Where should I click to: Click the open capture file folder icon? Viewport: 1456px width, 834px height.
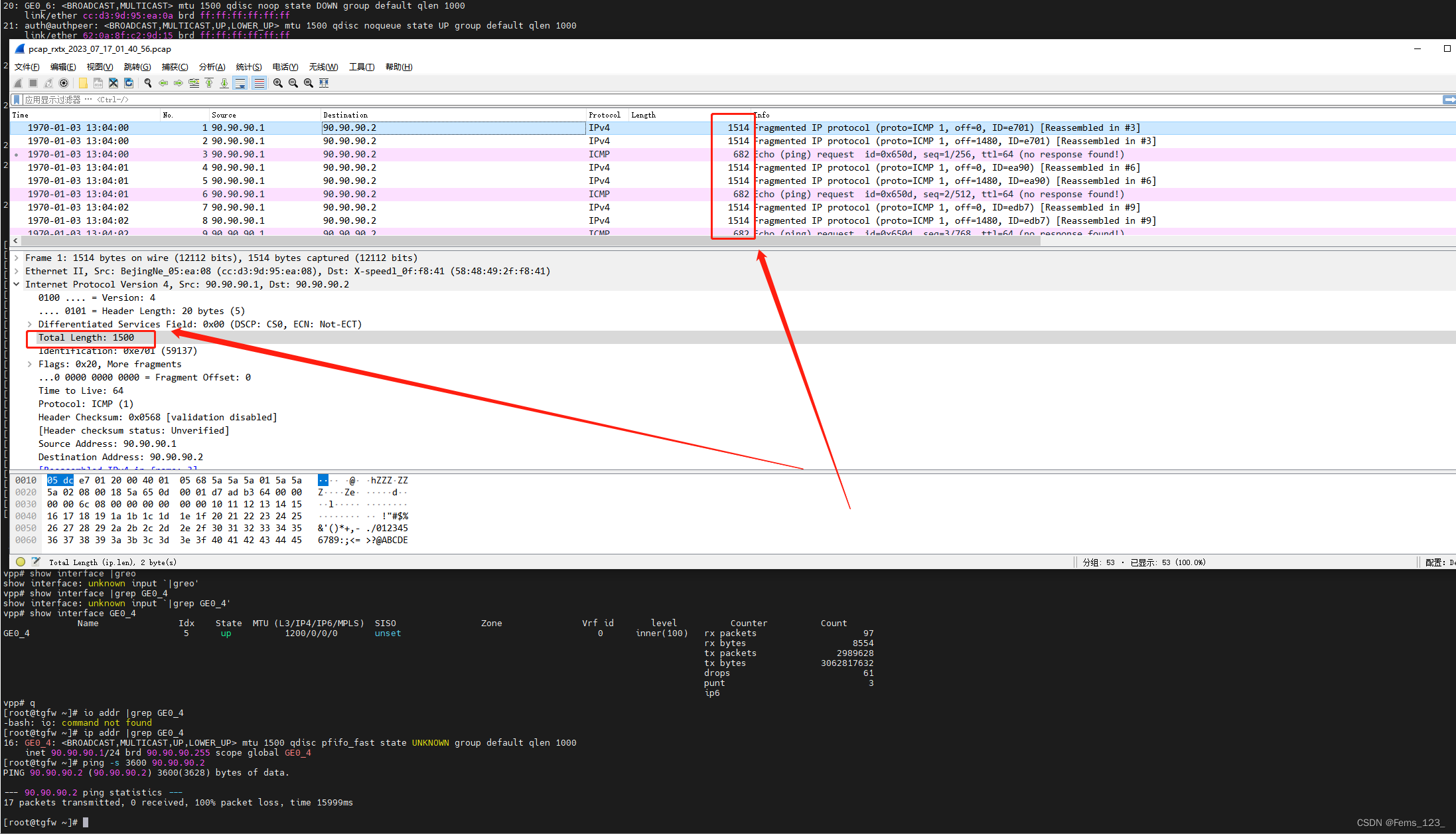point(83,83)
